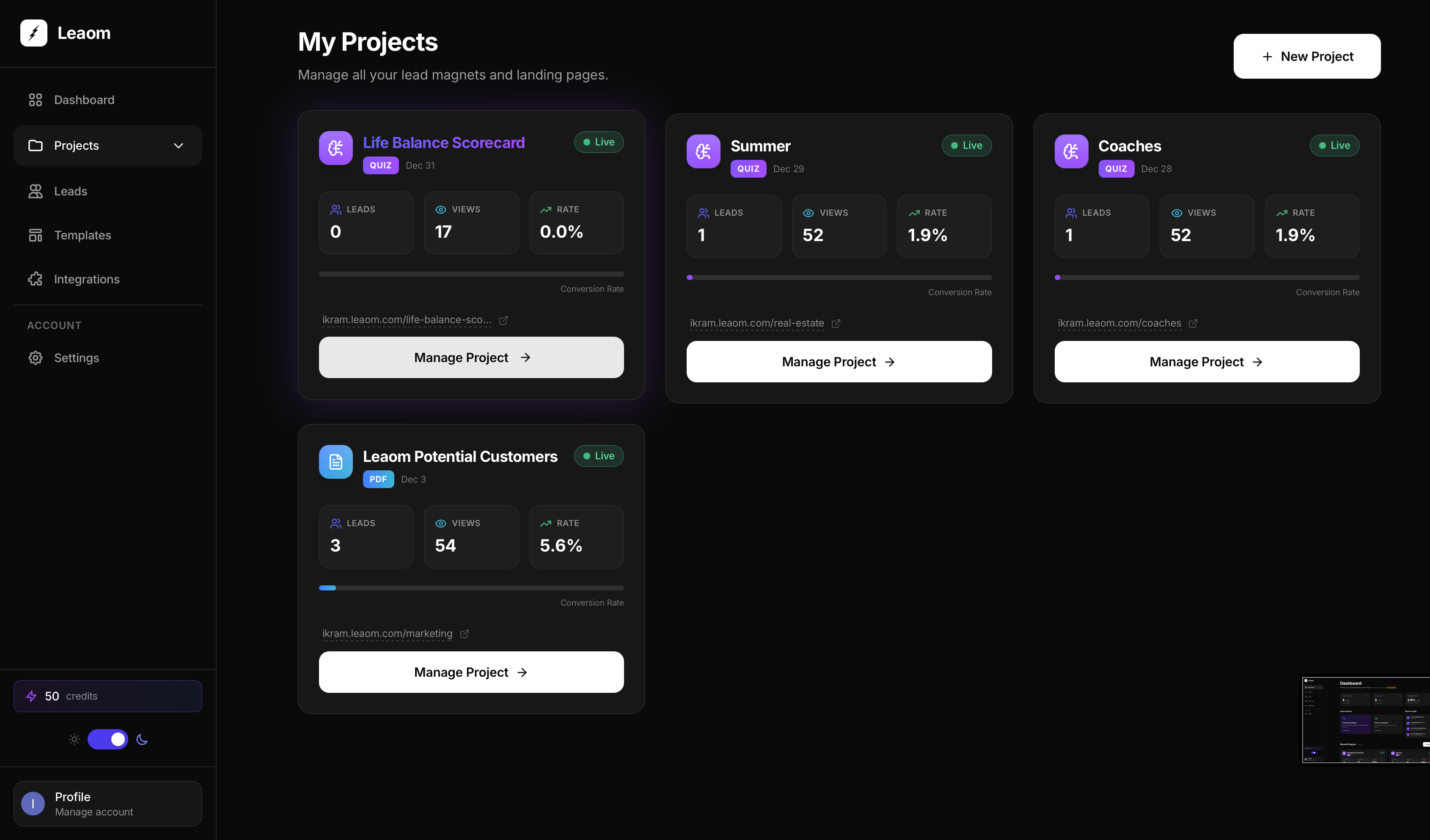Select the Leads sidebar icon
The image size is (1430, 840).
point(35,191)
